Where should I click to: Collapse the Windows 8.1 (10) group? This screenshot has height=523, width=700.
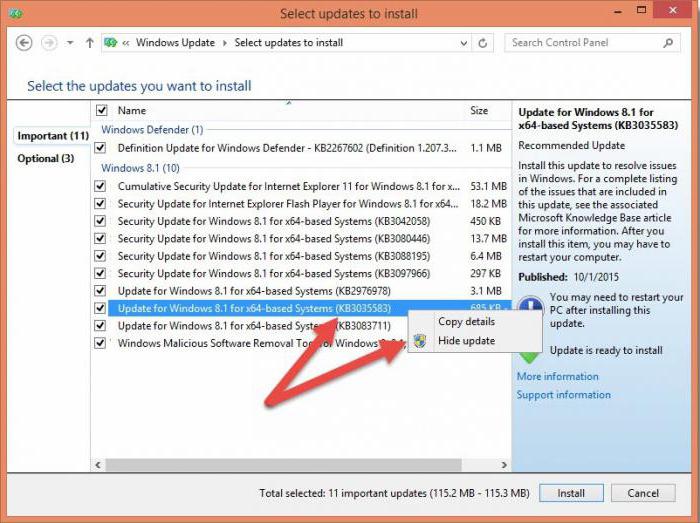coord(140,168)
